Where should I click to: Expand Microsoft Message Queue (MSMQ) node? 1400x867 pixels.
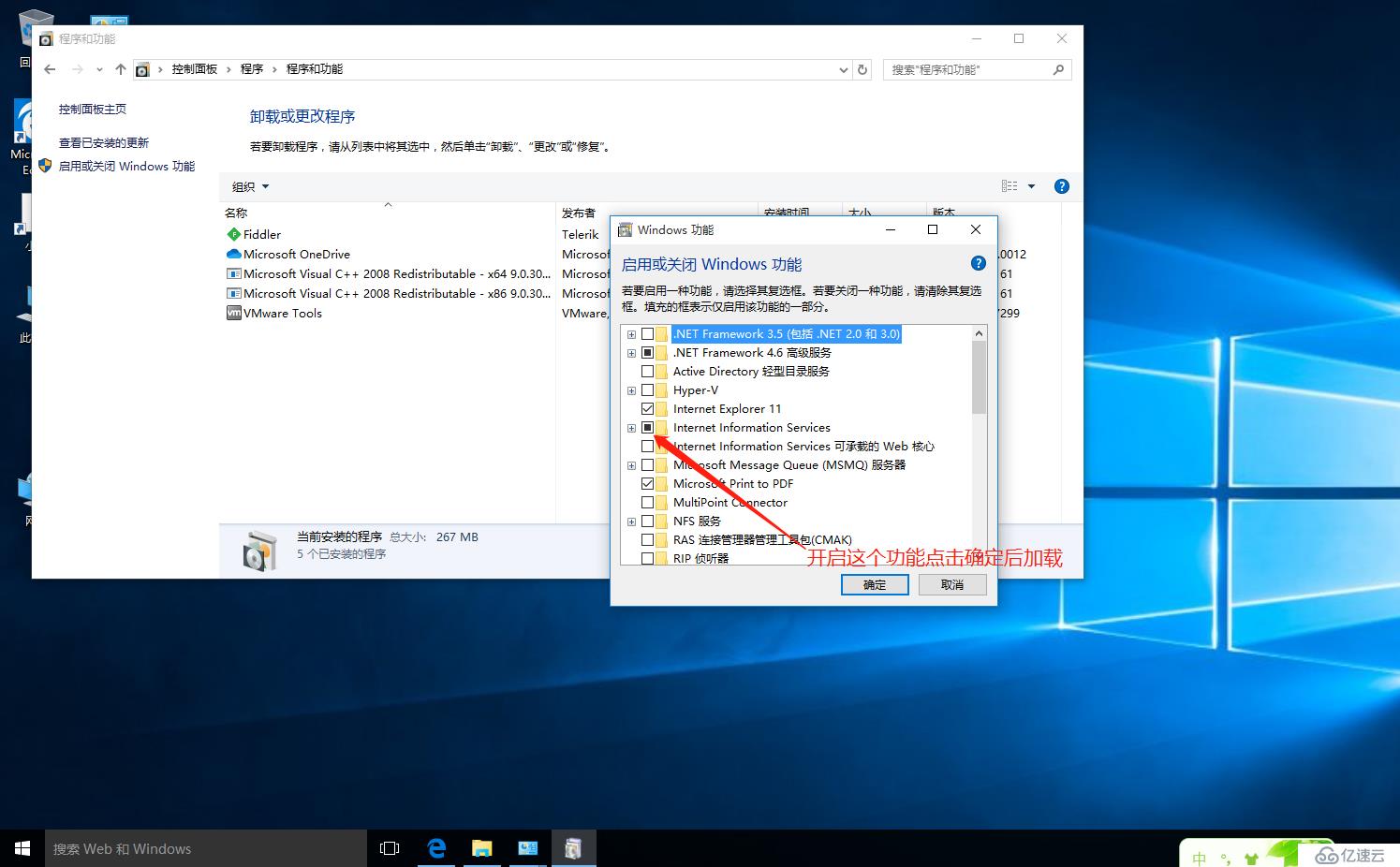point(631,465)
